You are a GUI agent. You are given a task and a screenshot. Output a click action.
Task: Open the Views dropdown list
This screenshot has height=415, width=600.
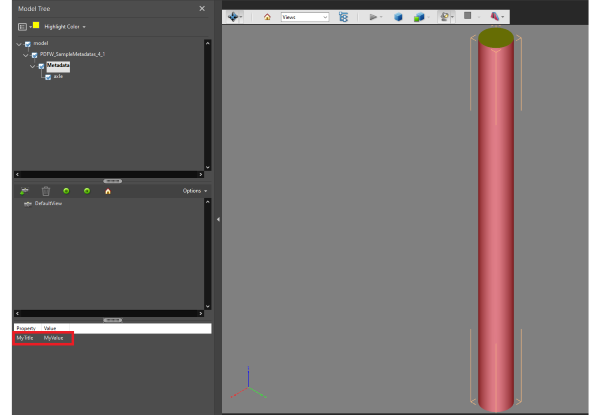click(304, 17)
